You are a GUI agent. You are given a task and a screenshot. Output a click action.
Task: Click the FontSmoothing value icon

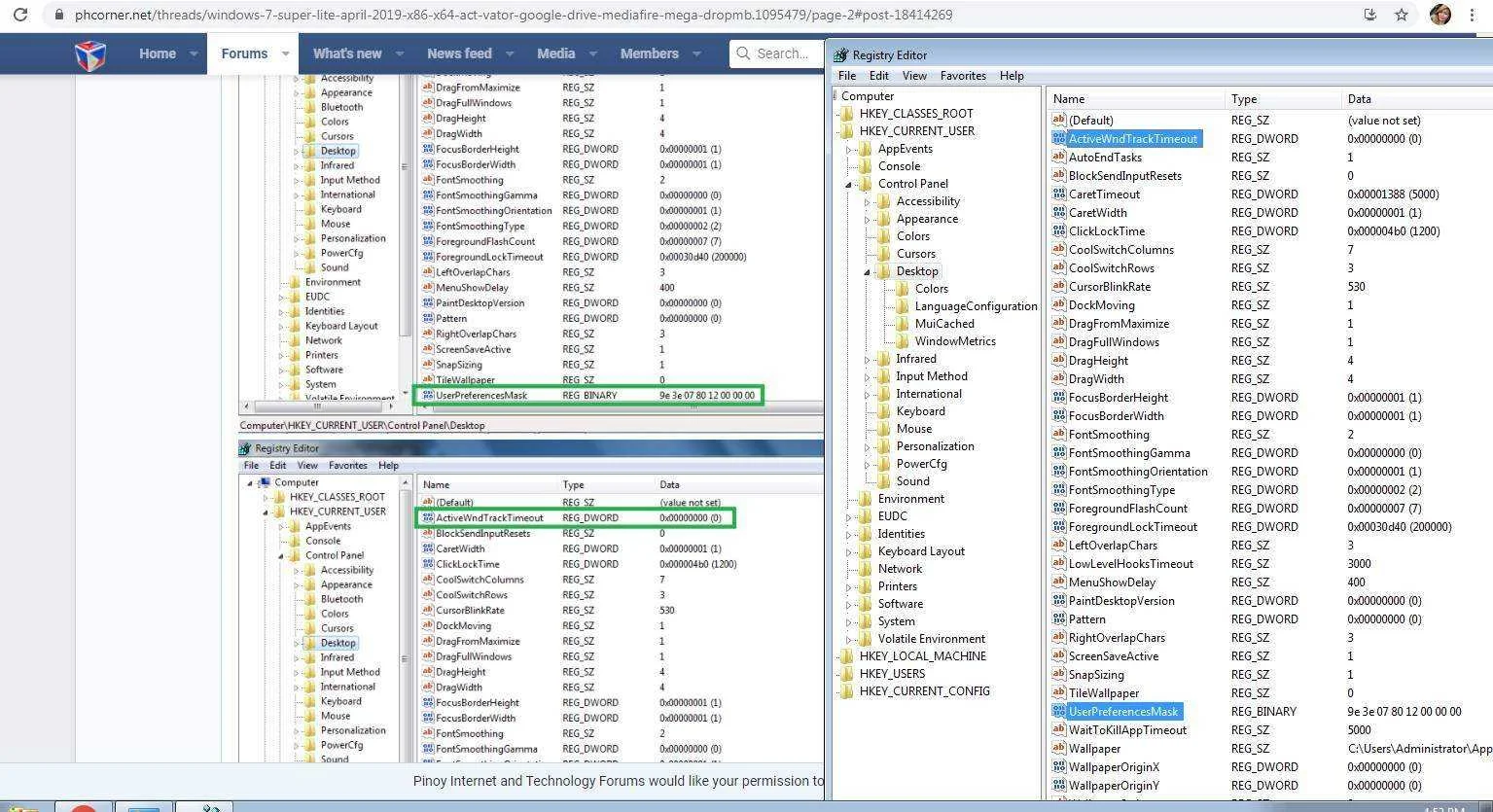(1059, 434)
